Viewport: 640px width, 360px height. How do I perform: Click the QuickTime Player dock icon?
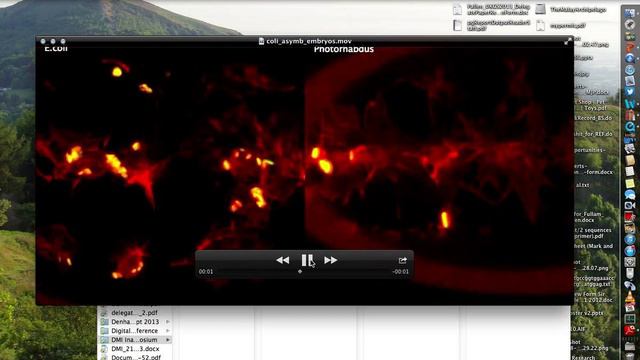point(630,127)
